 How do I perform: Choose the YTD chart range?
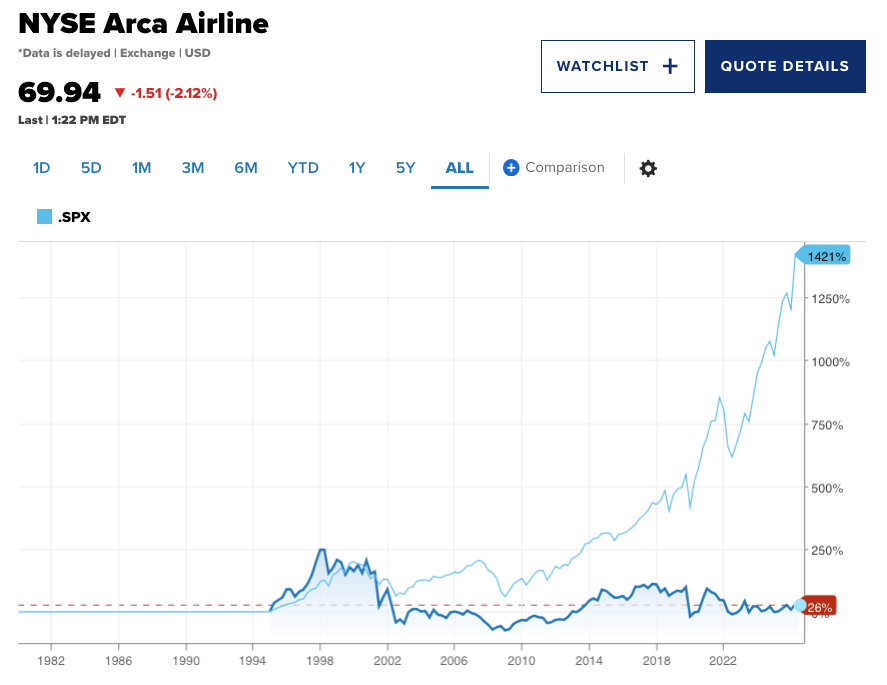303,168
